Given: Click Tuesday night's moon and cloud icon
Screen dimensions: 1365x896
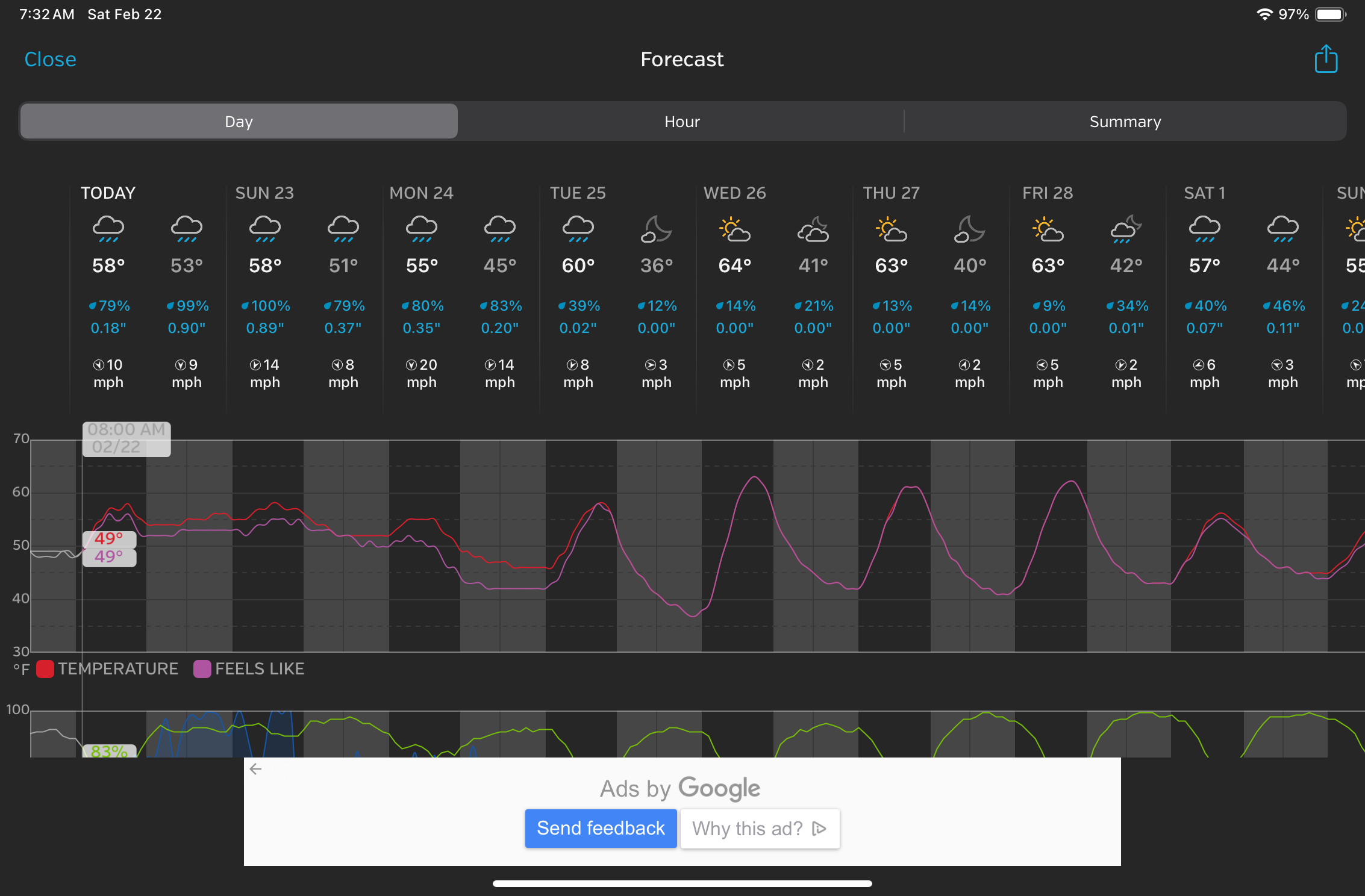Looking at the screenshot, I should [x=656, y=229].
